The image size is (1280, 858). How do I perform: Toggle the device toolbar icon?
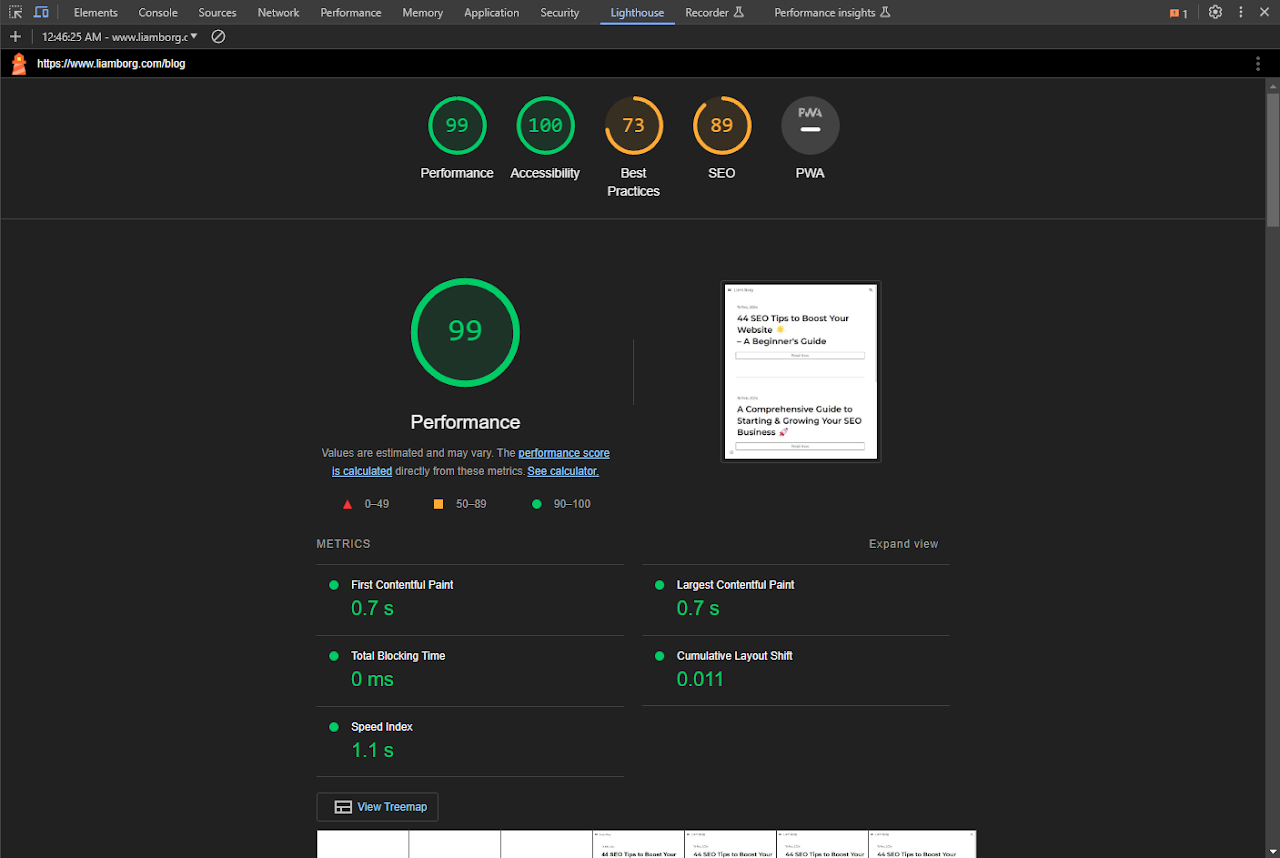(x=41, y=12)
